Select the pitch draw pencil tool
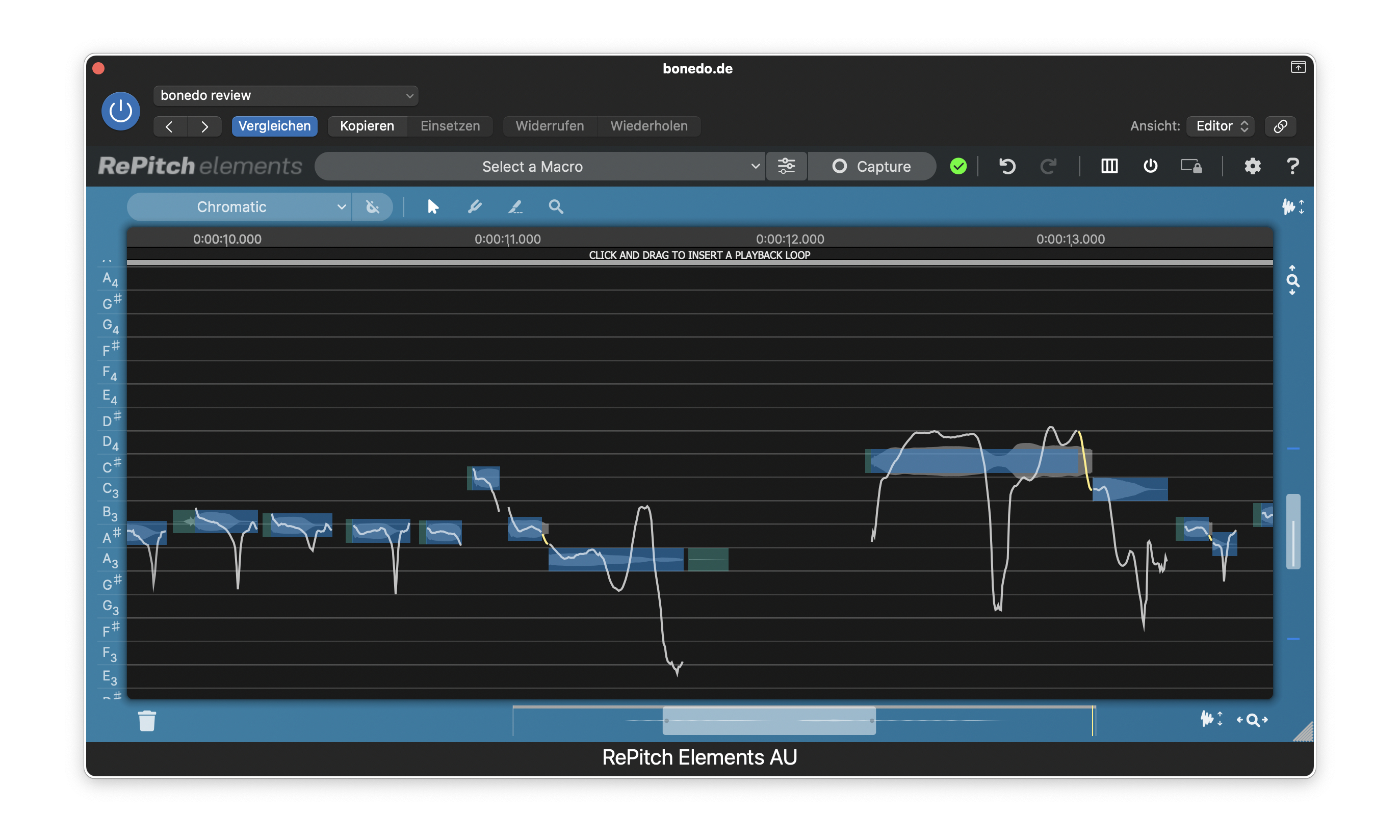Viewport: 1400px width, 840px height. (475, 206)
